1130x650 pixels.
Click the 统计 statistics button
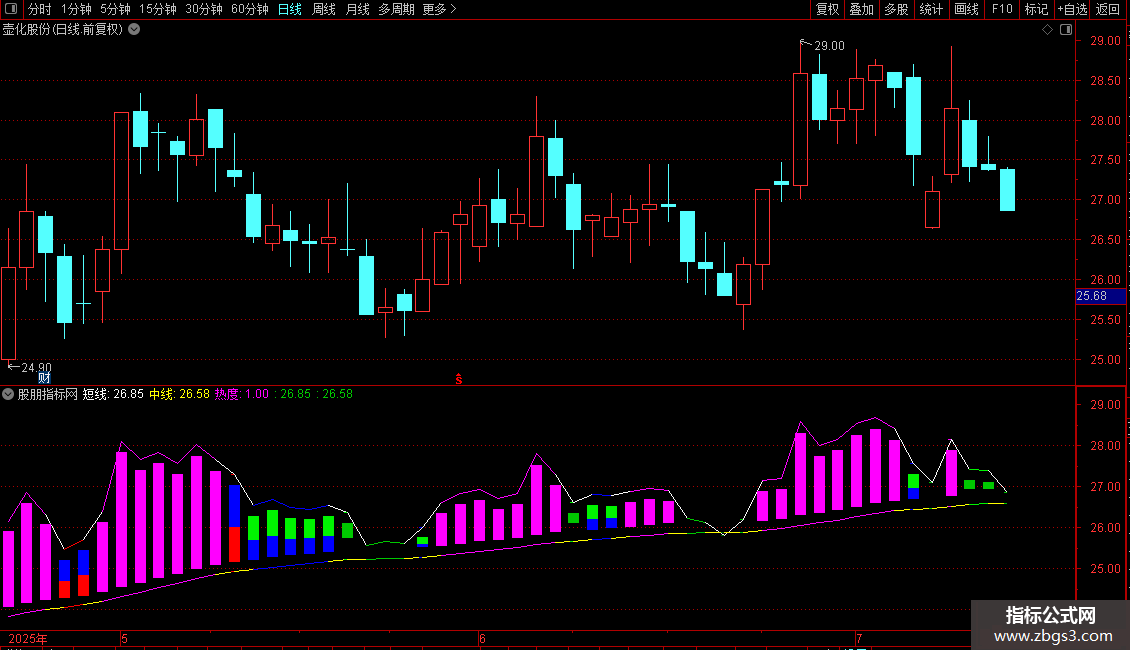(x=930, y=9)
